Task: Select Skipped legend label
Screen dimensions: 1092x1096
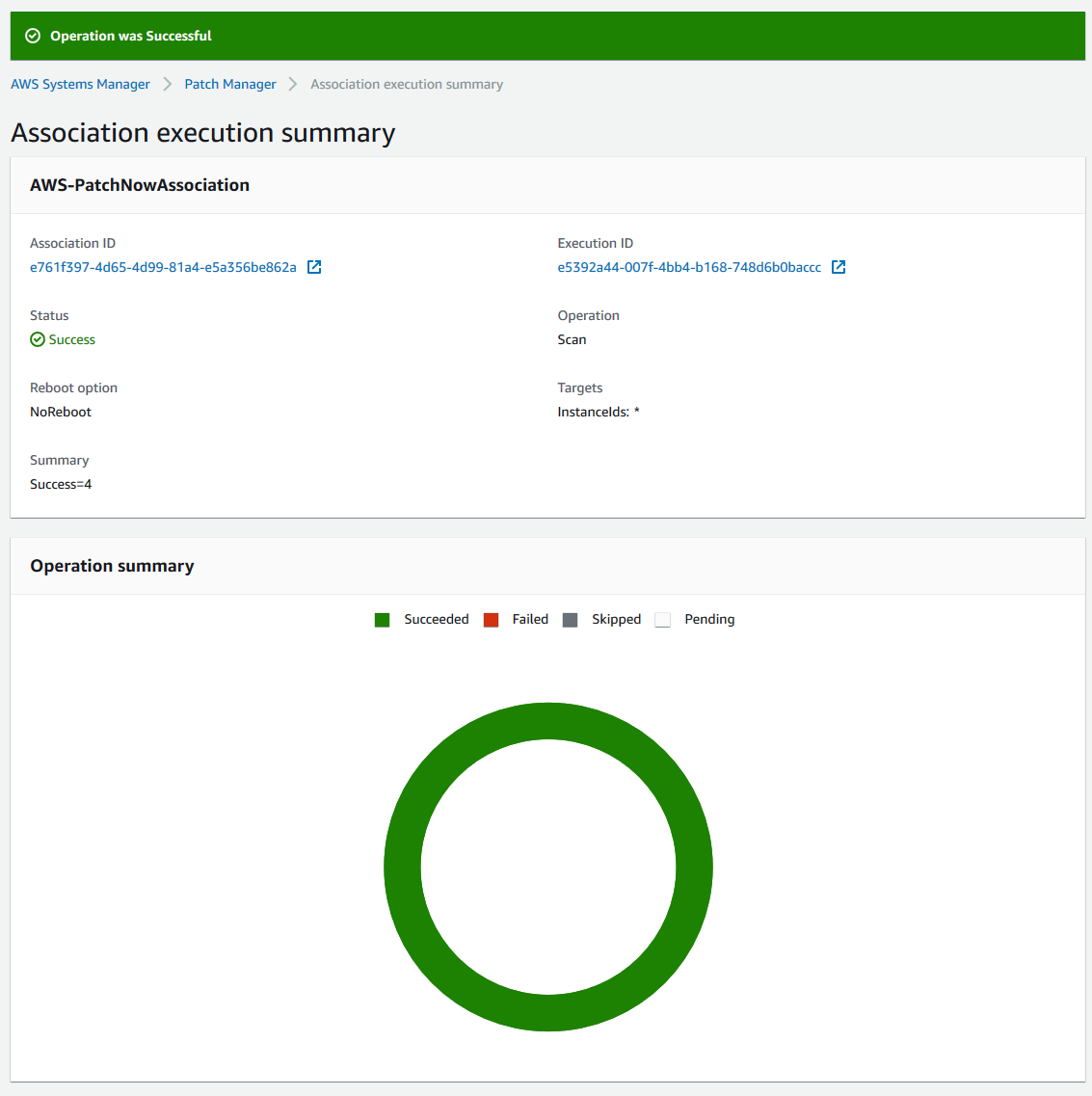Action: 616,619
